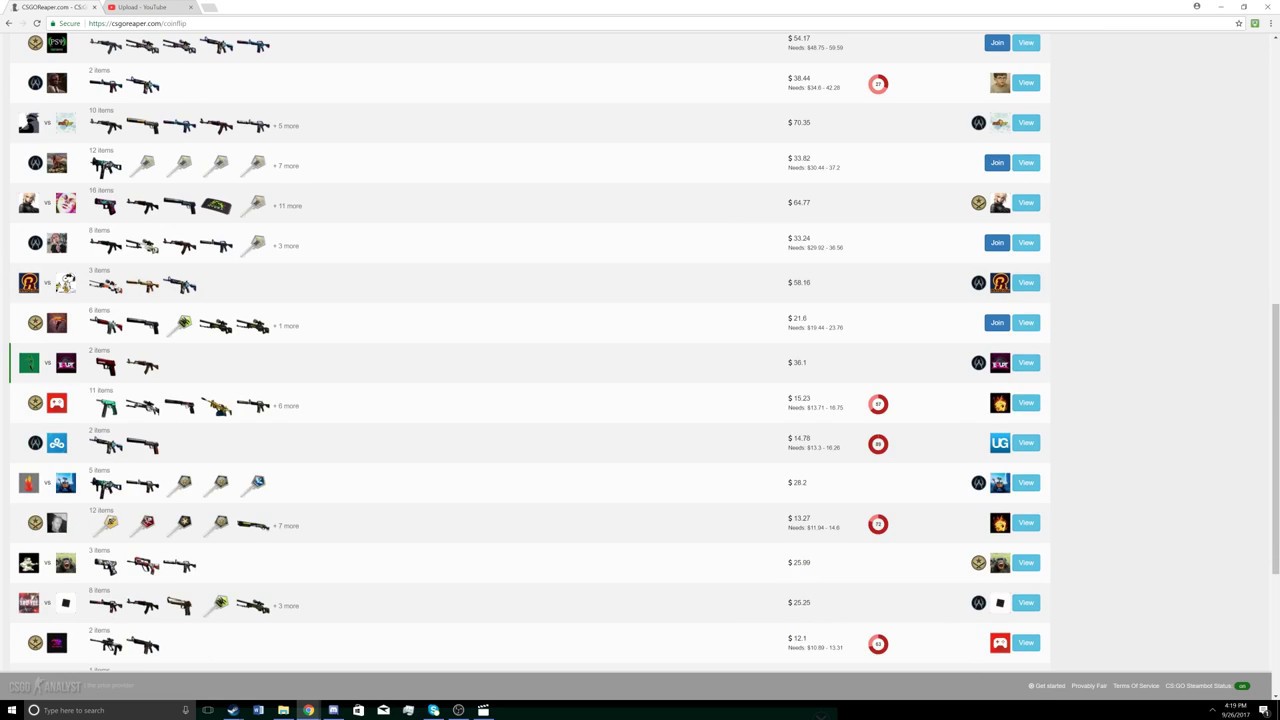Close the CSGOReaper.com tab
1280x720 pixels.
[93, 7]
